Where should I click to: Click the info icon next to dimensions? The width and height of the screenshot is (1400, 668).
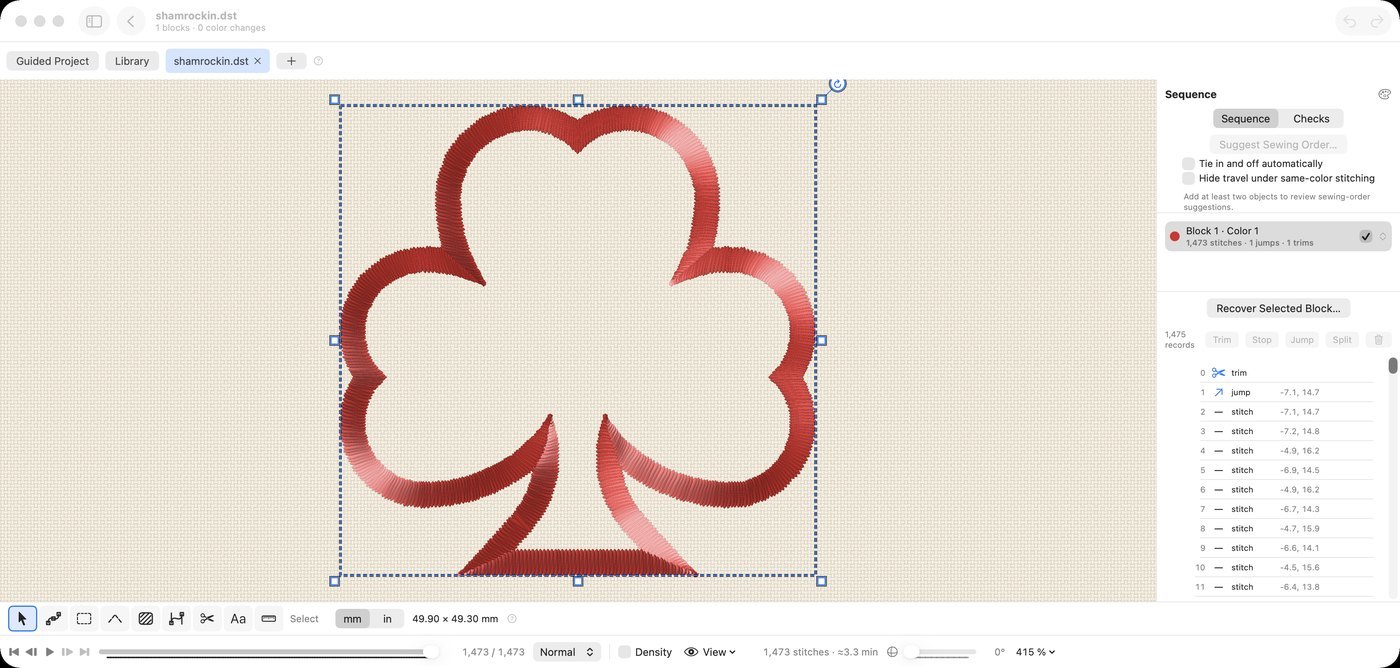point(512,619)
